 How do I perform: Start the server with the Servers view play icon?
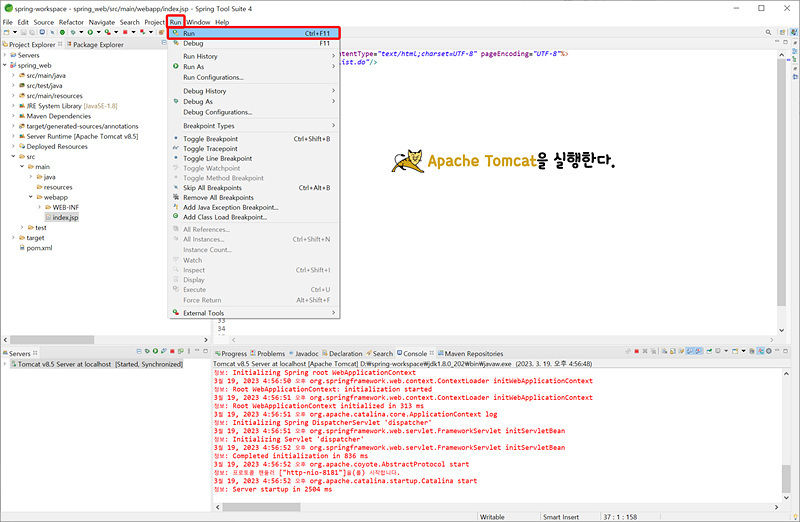pos(156,351)
